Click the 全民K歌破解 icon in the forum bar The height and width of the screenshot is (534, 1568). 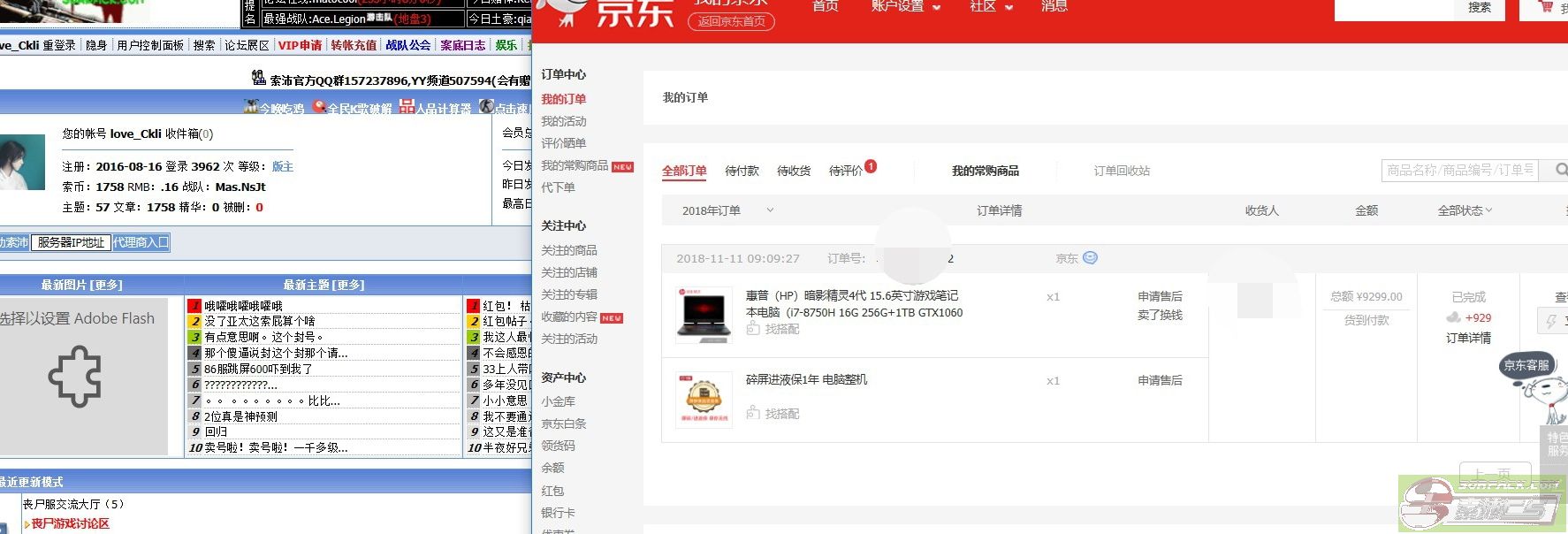coord(319,107)
